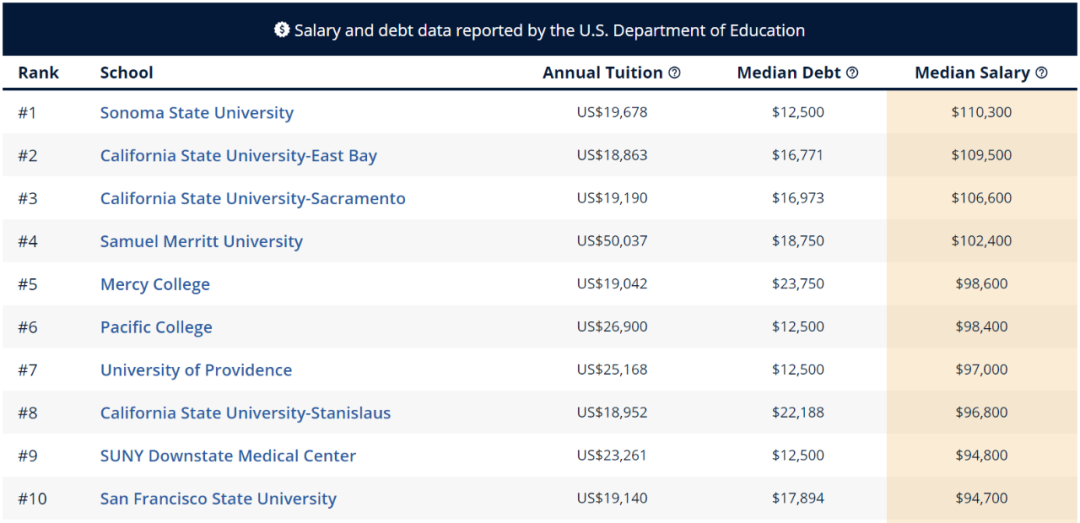Click the dollar icon in banner
This screenshot has width=1080, height=523.
282,30
